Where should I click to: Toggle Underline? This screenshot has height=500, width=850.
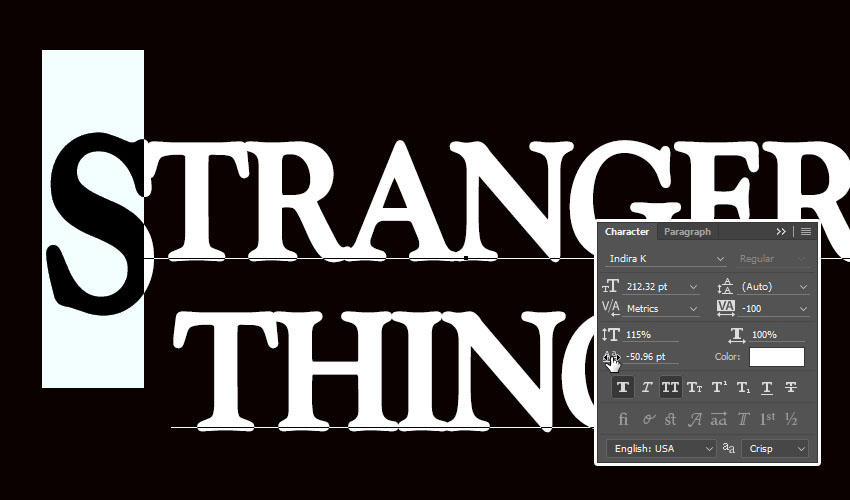click(767, 387)
